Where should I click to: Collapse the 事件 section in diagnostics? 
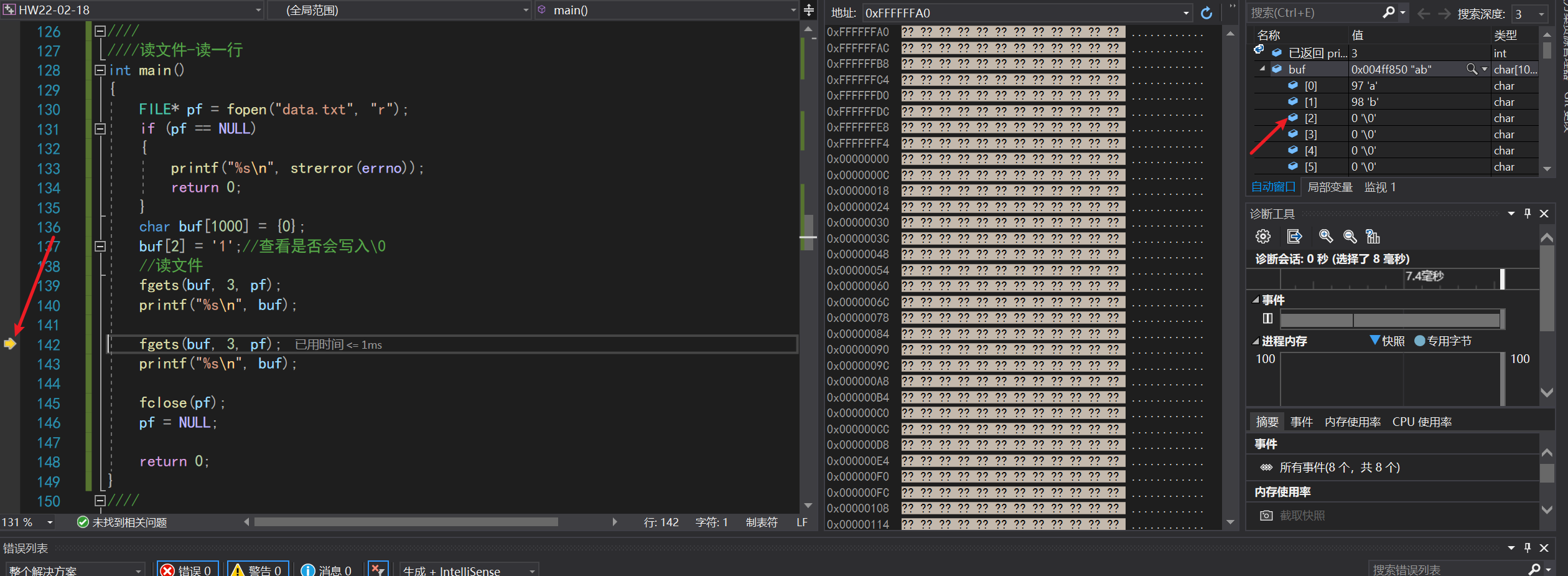(1255, 300)
